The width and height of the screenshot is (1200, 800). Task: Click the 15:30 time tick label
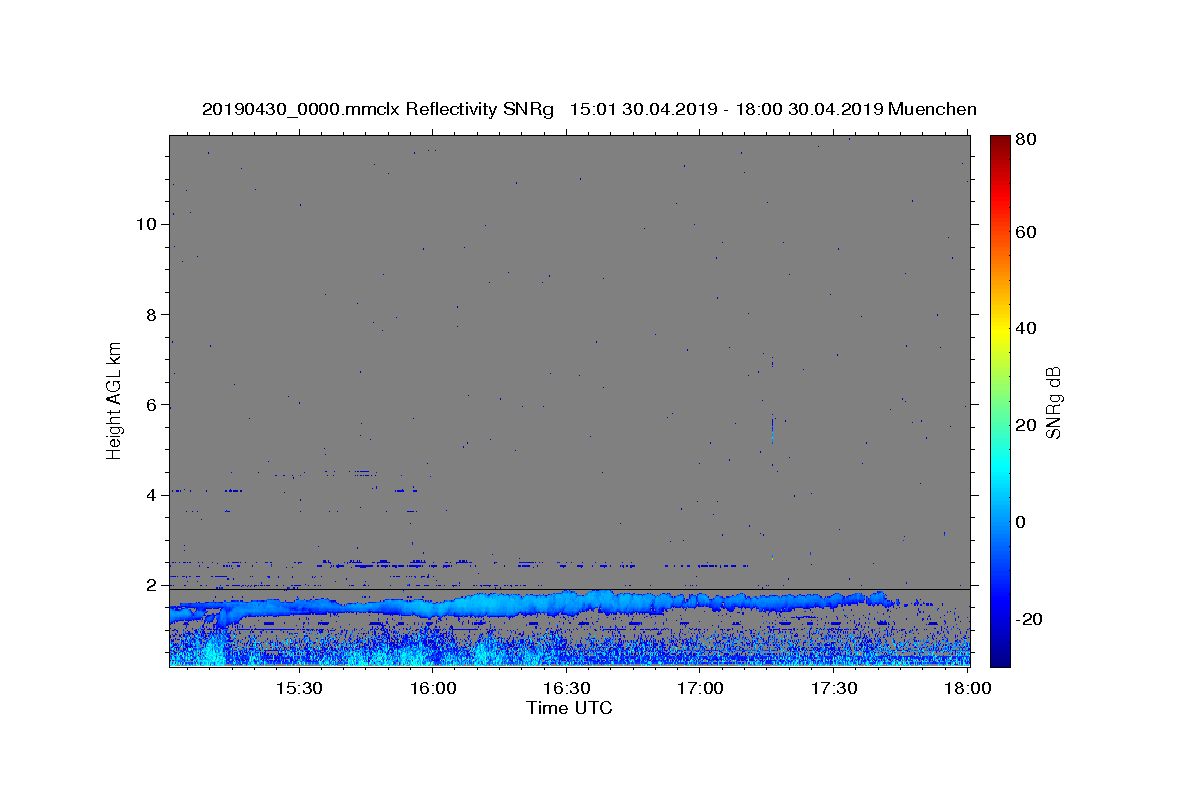point(298,689)
